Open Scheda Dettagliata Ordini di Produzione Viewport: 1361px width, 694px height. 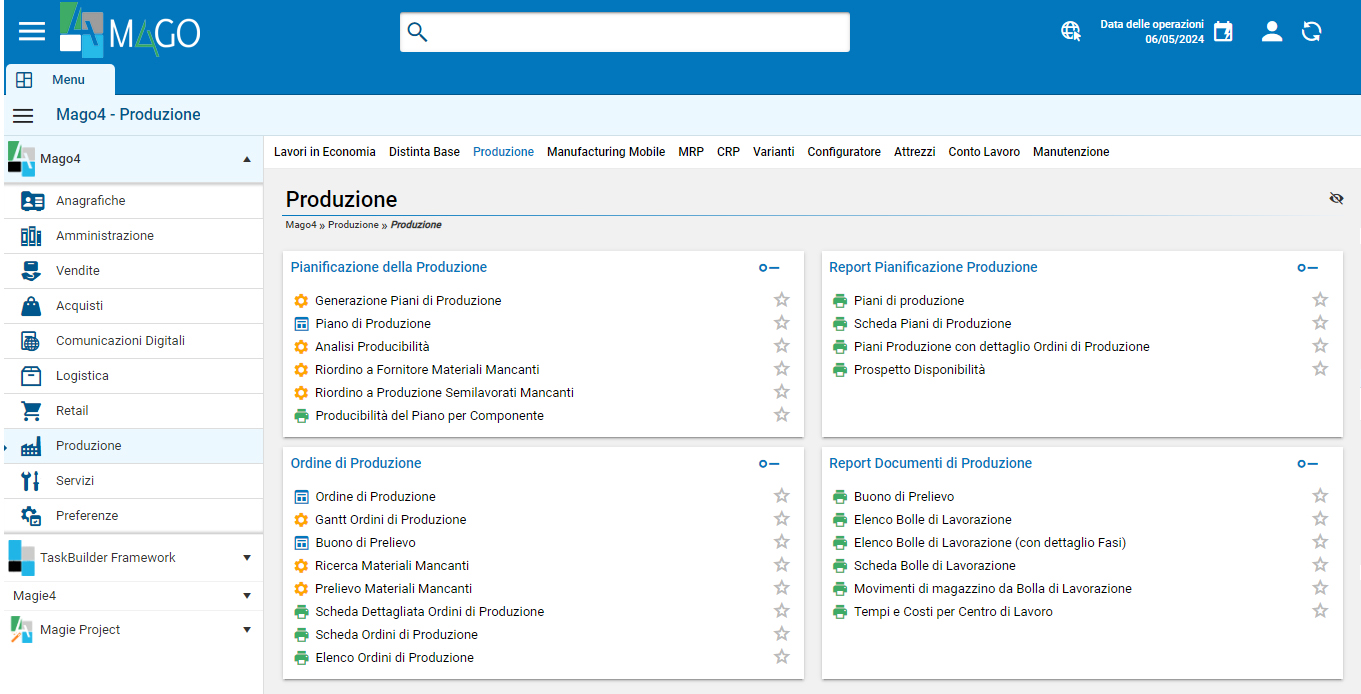coord(430,612)
